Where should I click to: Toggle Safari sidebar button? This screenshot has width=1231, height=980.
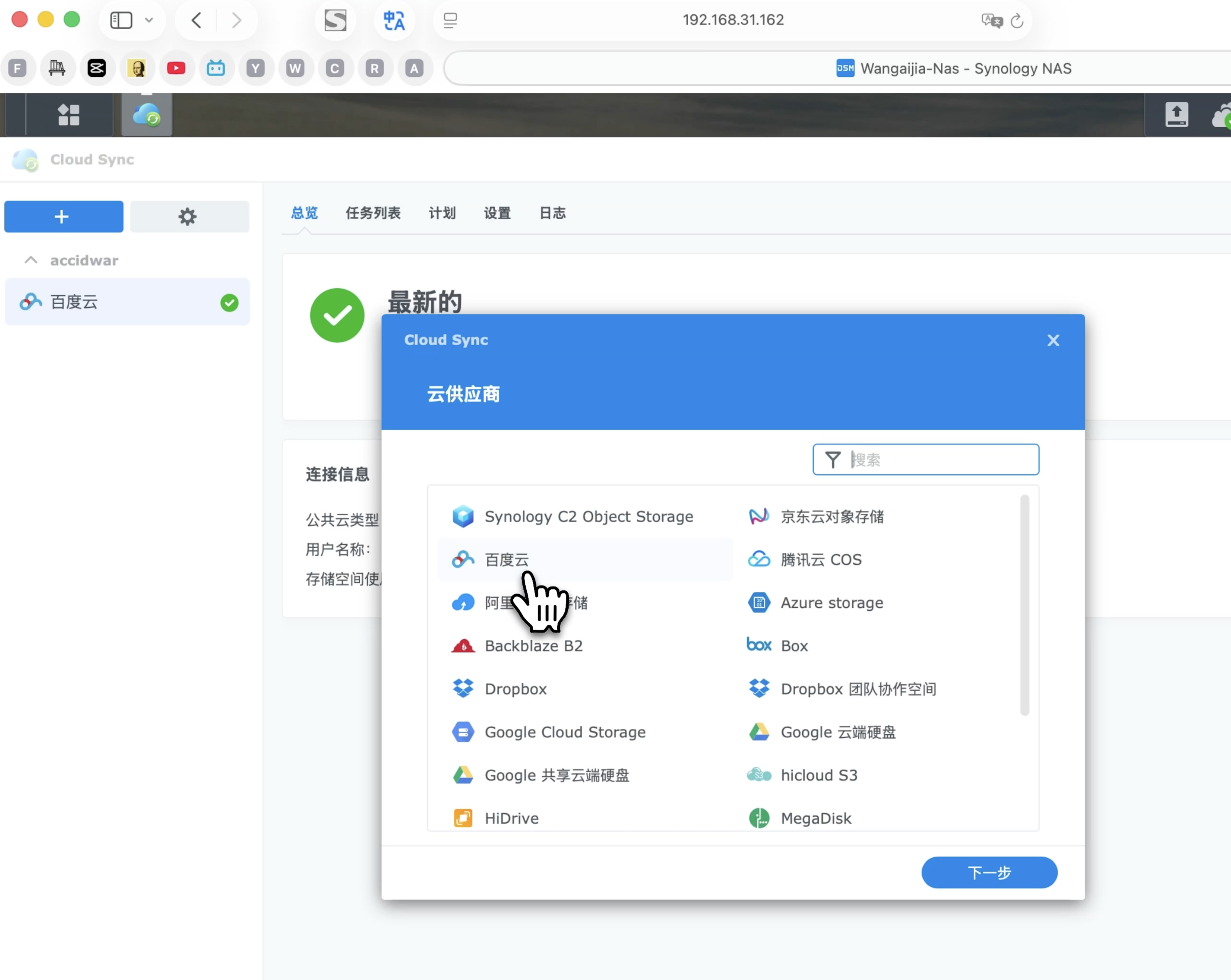tap(121, 20)
